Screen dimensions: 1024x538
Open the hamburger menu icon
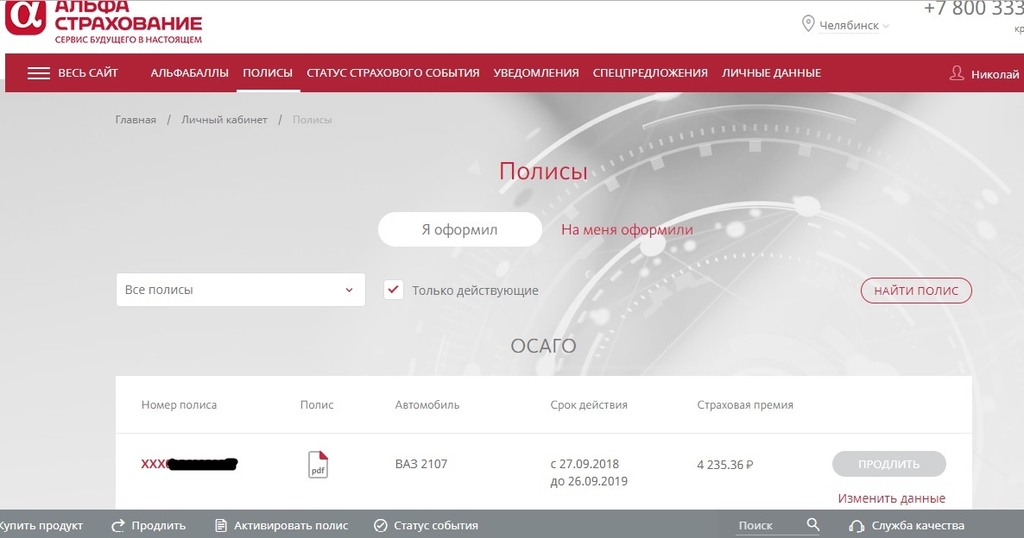(39, 73)
